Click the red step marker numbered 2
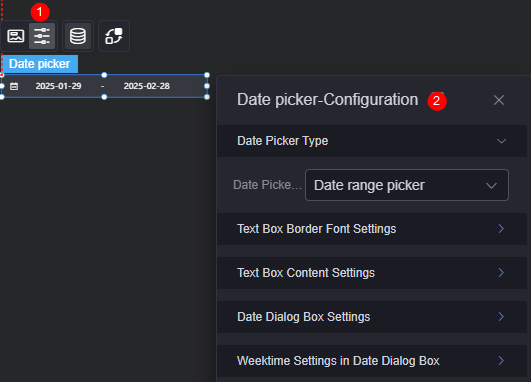The width and height of the screenshot is (531, 382). tap(437, 101)
